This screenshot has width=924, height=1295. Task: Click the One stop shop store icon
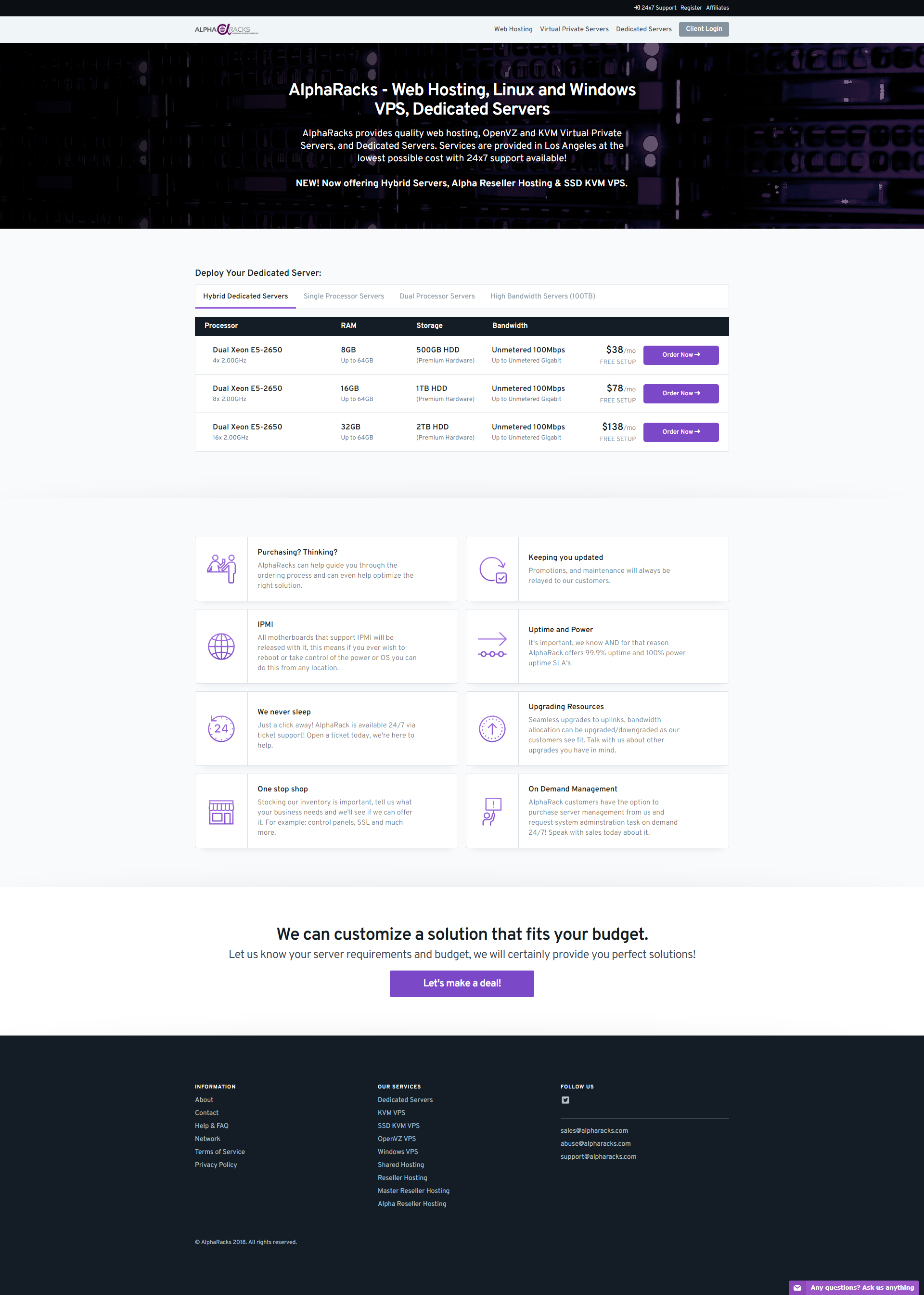point(221,812)
